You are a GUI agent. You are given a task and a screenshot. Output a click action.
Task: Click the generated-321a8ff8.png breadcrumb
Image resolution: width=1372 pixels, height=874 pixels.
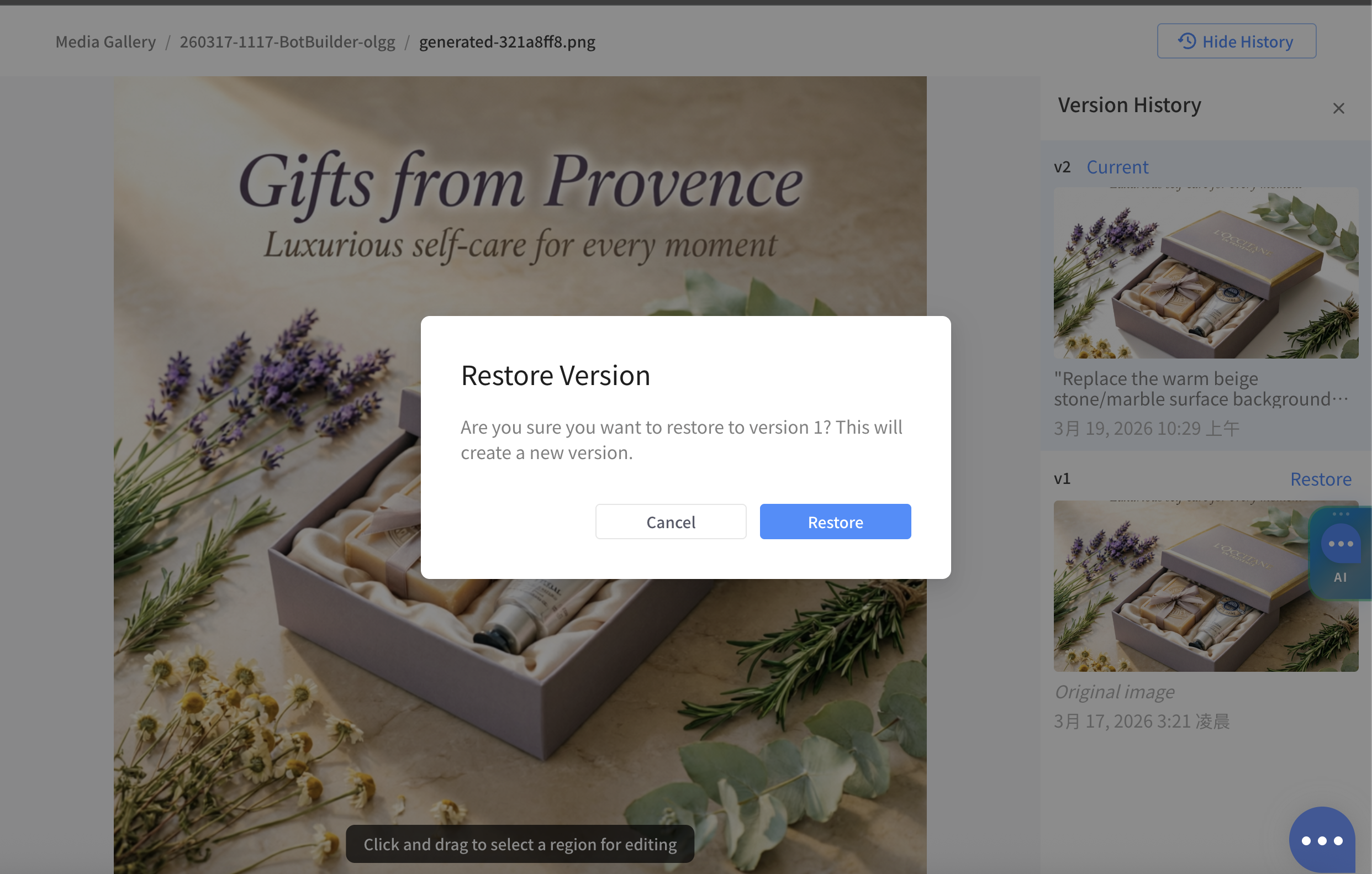(x=507, y=41)
